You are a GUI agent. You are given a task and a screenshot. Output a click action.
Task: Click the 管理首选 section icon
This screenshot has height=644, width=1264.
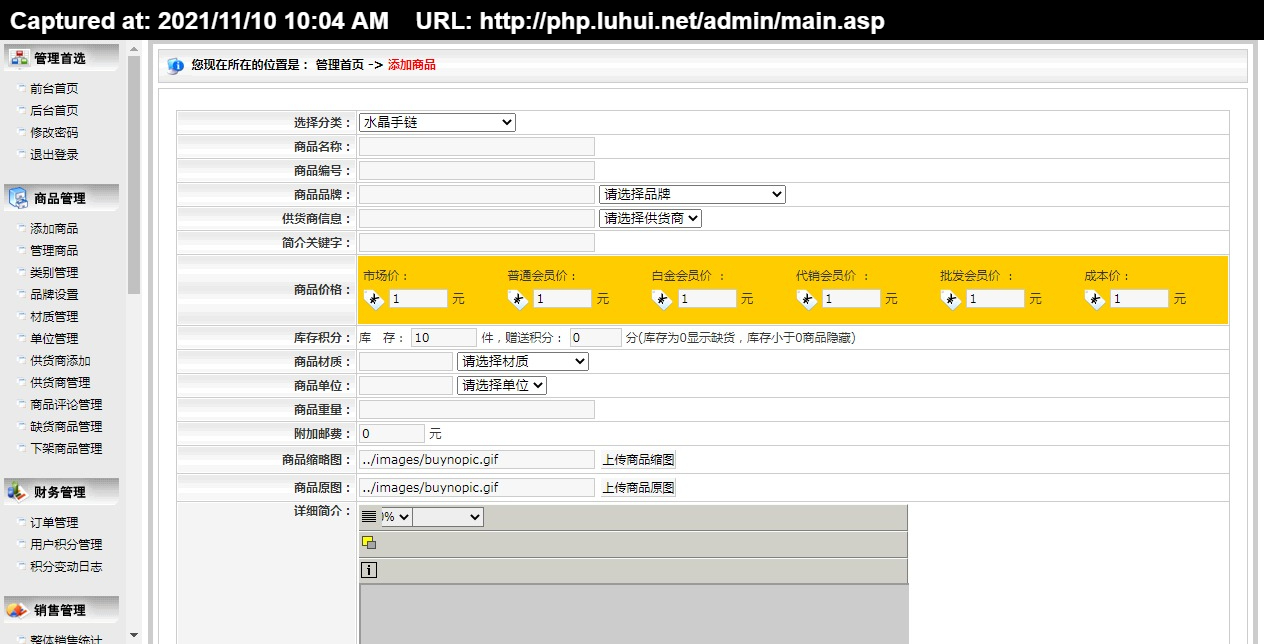tap(18, 58)
